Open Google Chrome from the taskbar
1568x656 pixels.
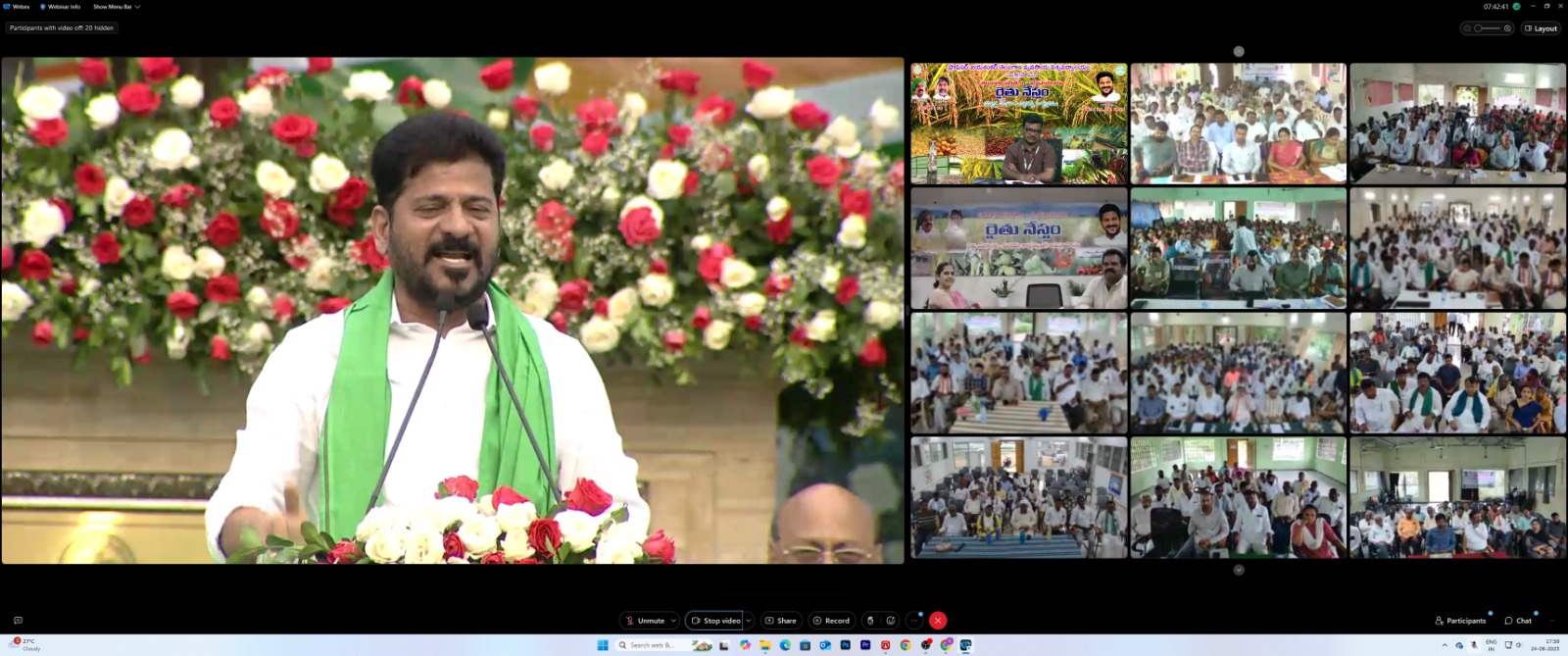point(906,645)
